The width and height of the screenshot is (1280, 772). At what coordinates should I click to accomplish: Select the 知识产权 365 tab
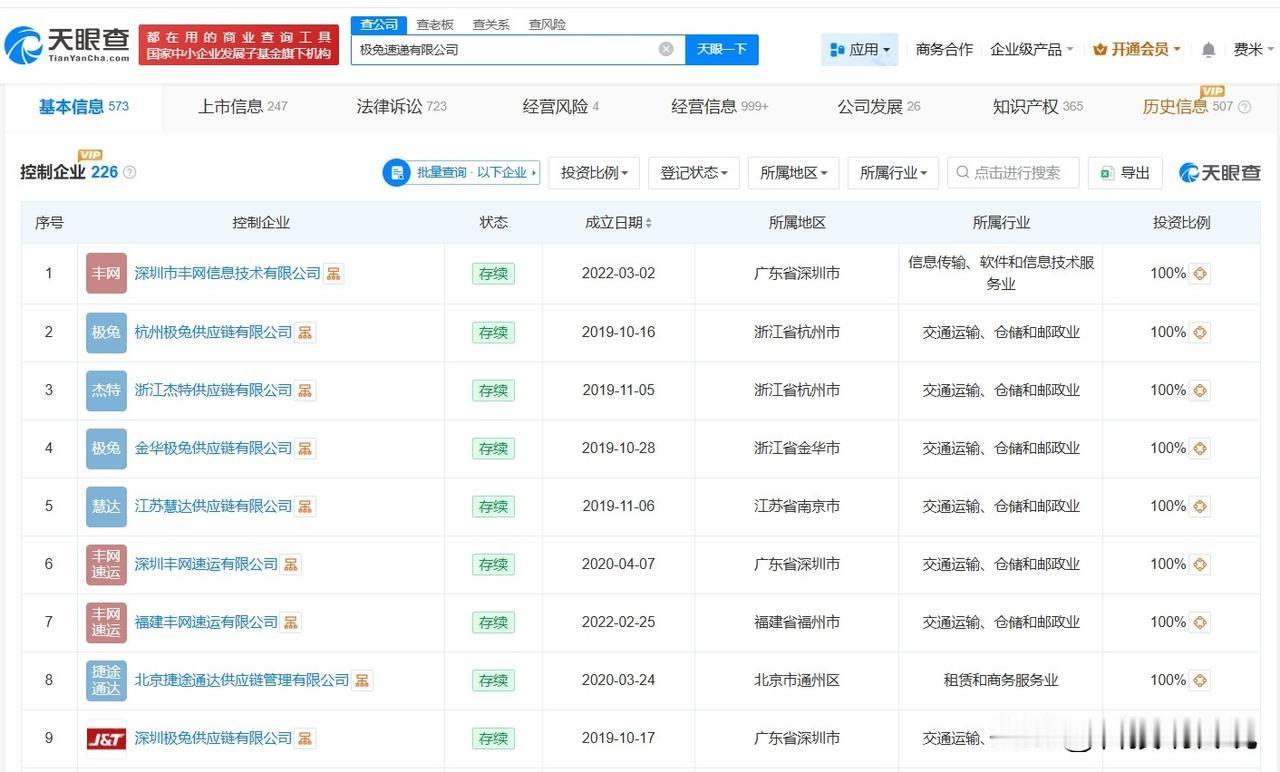pos(1038,107)
